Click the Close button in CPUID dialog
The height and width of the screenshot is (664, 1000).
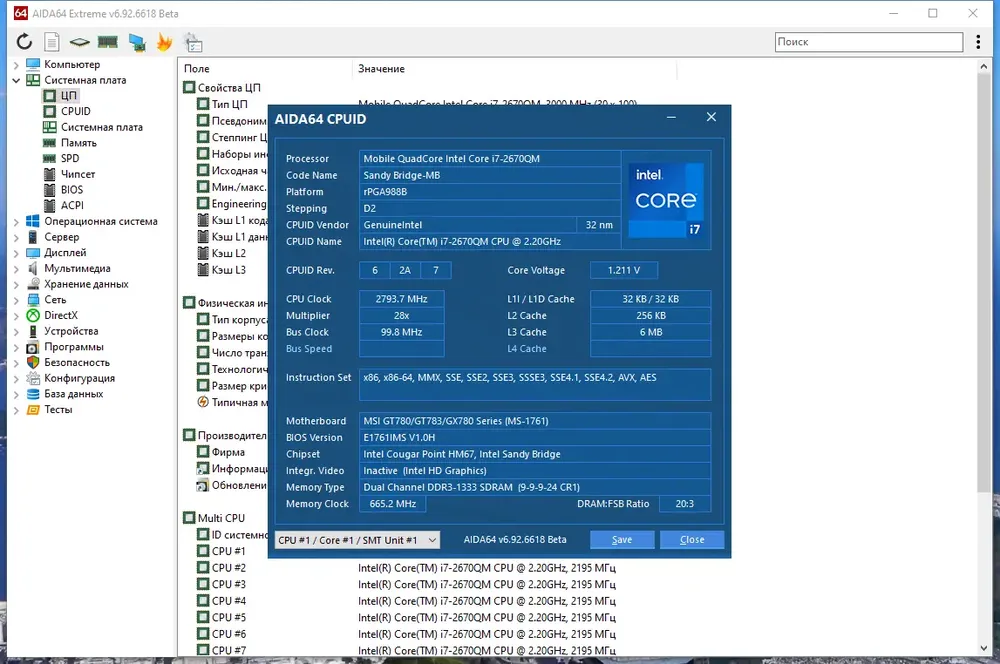[692, 540]
